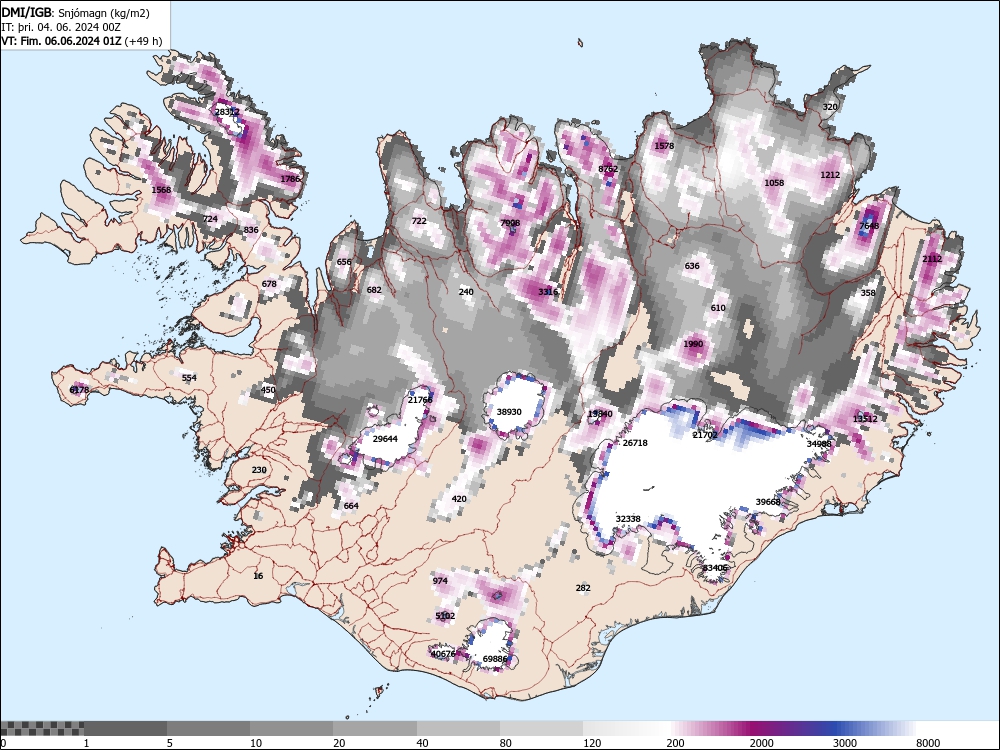Image resolution: width=1000 pixels, height=750 pixels.
Task: Click the legend label 3000
Action: click(x=844, y=743)
